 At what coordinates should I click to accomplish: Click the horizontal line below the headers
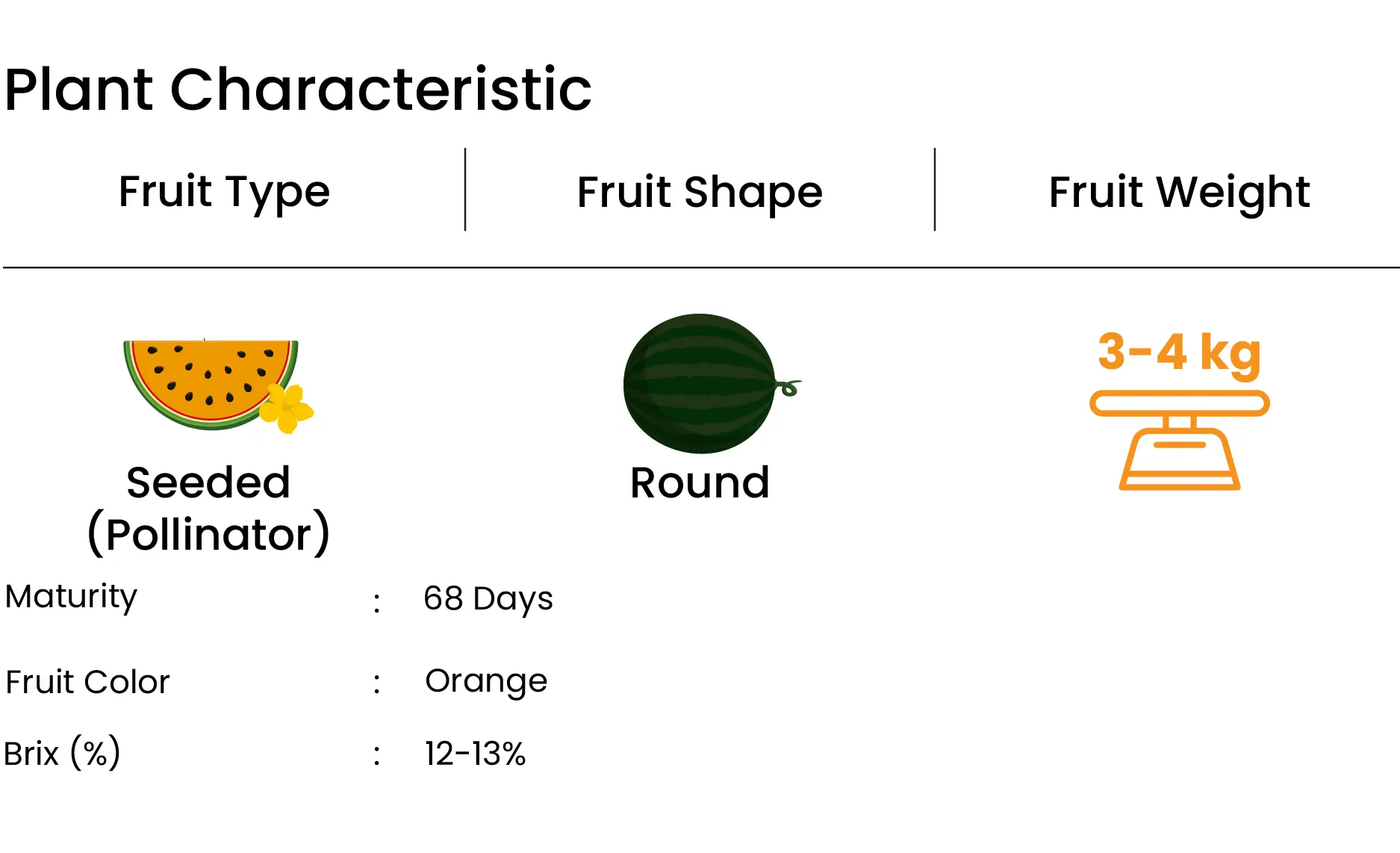[701, 267]
